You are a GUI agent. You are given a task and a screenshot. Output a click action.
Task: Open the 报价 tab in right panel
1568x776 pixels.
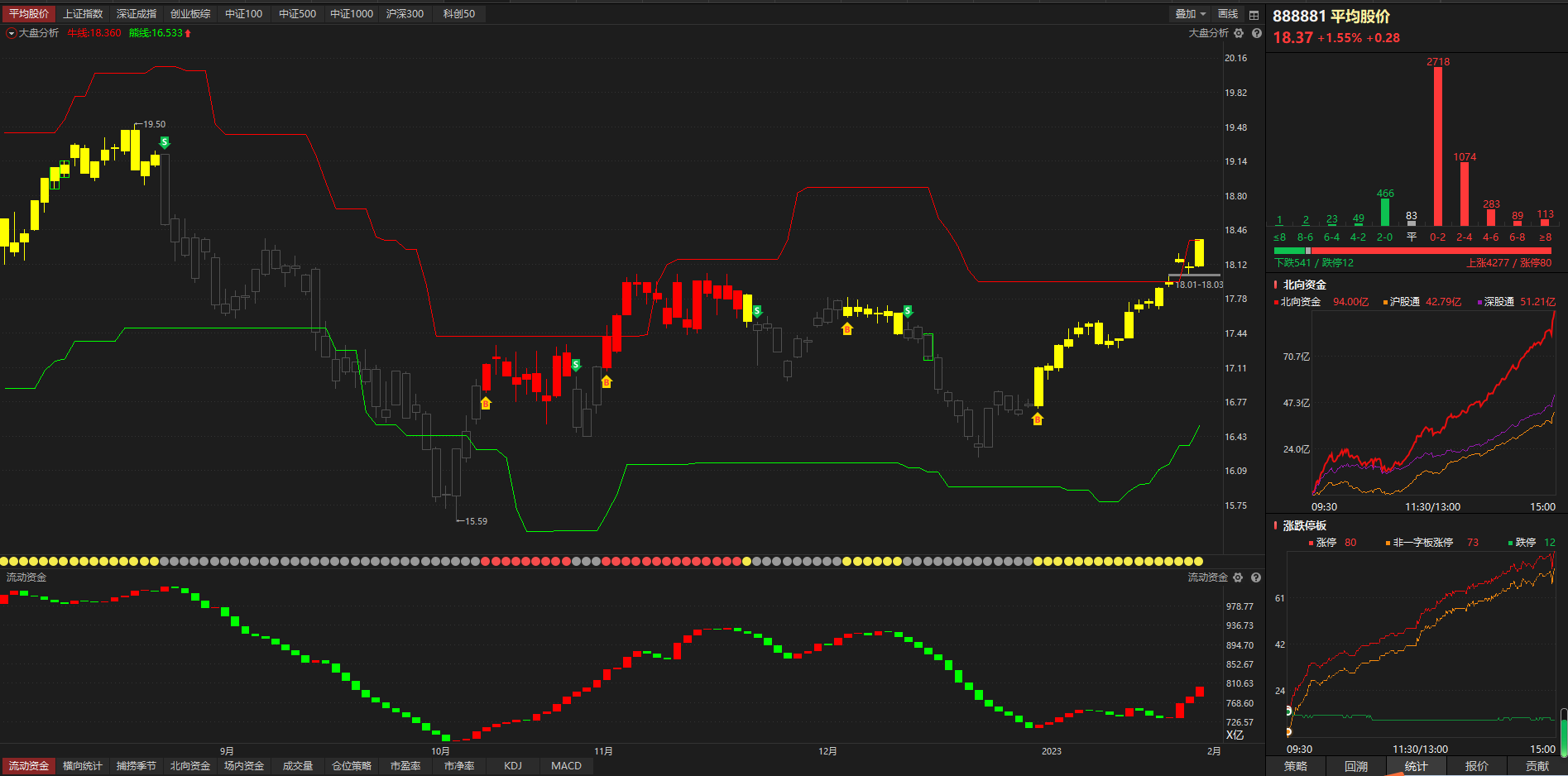1477,766
